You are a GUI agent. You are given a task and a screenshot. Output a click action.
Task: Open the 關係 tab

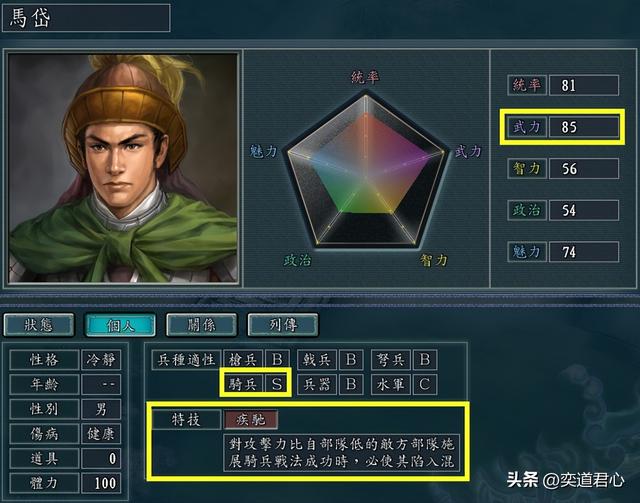coord(201,325)
